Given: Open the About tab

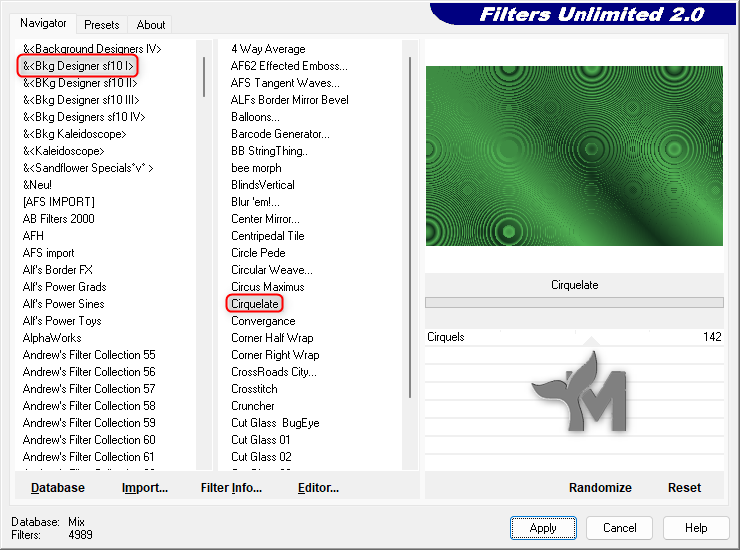Looking at the screenshot, I should 151,25.
